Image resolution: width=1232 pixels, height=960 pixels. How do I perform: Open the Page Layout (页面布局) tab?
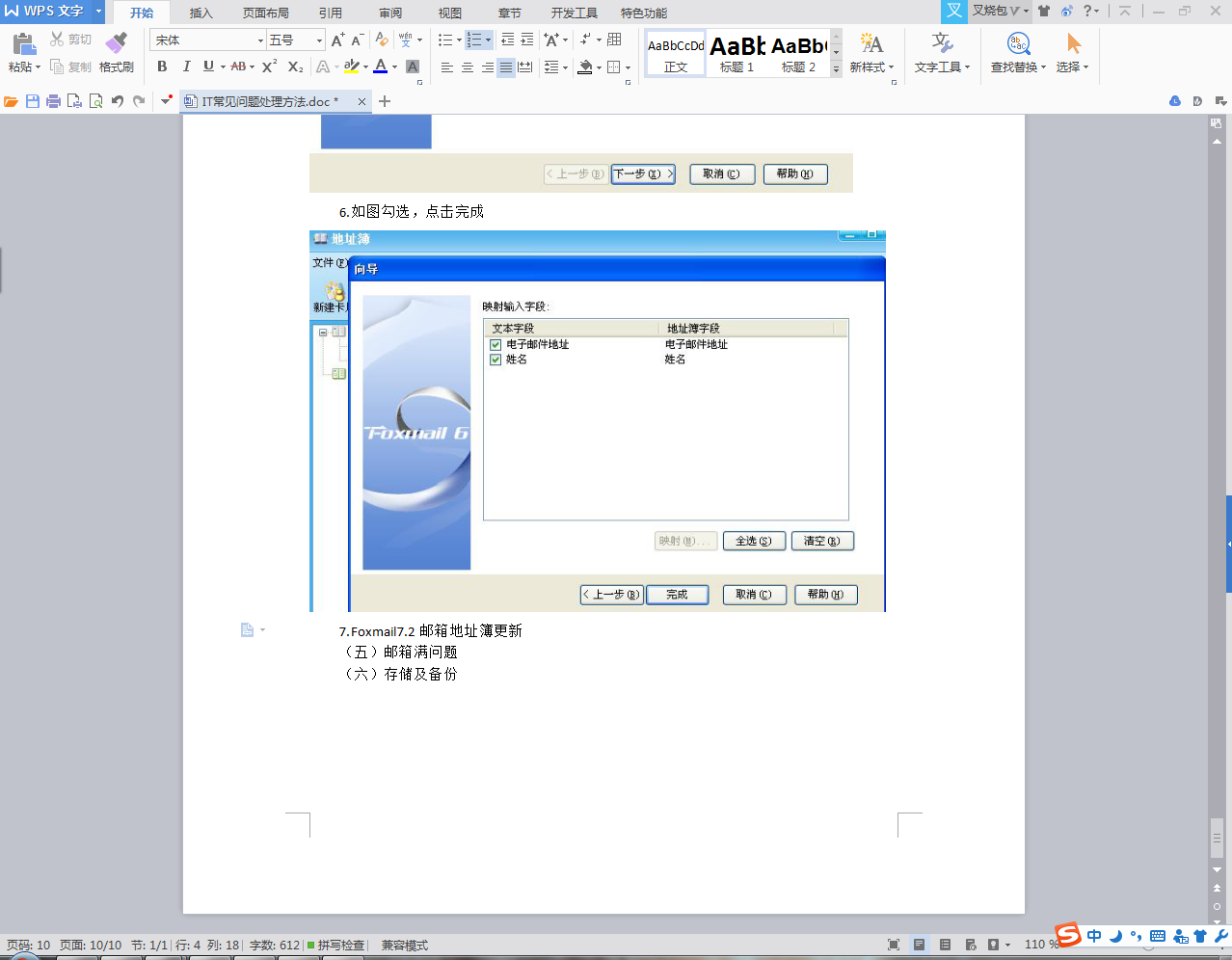click(x=265, y=13)
